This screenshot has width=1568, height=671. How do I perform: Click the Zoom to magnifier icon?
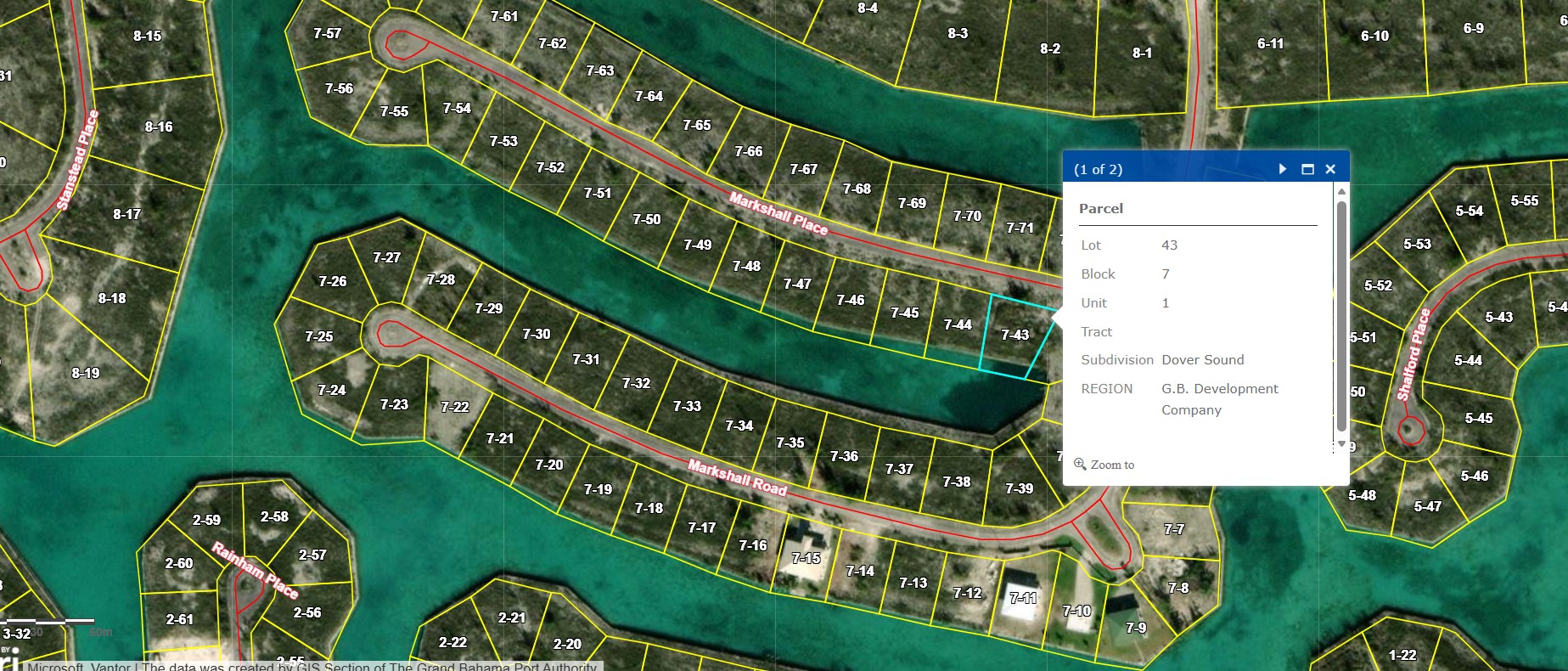1080,465
